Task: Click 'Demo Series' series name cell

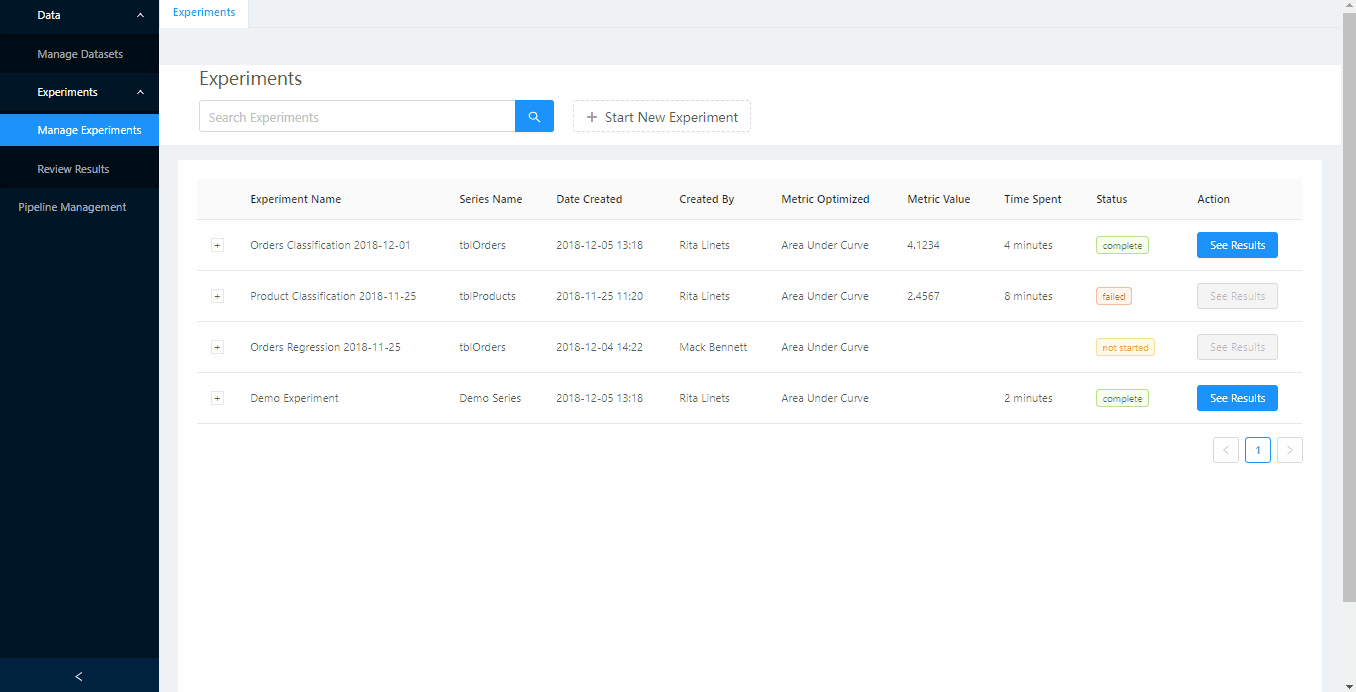Action: coord(490,398)
